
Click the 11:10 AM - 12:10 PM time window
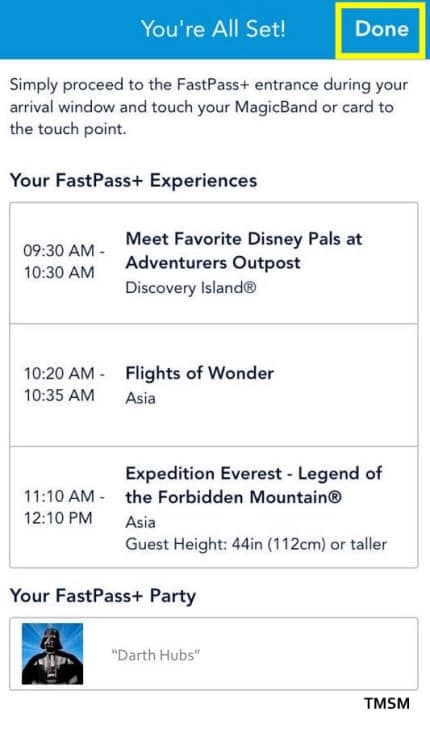tap(64, 507)
